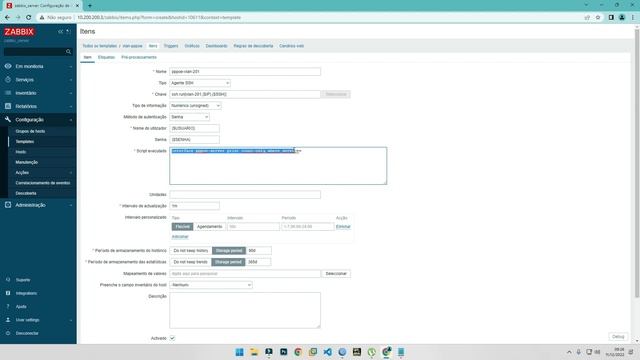The width and height of the screenshot is (640, 360).
Task: Click the Script executado text area
Action: coord(278,166)
